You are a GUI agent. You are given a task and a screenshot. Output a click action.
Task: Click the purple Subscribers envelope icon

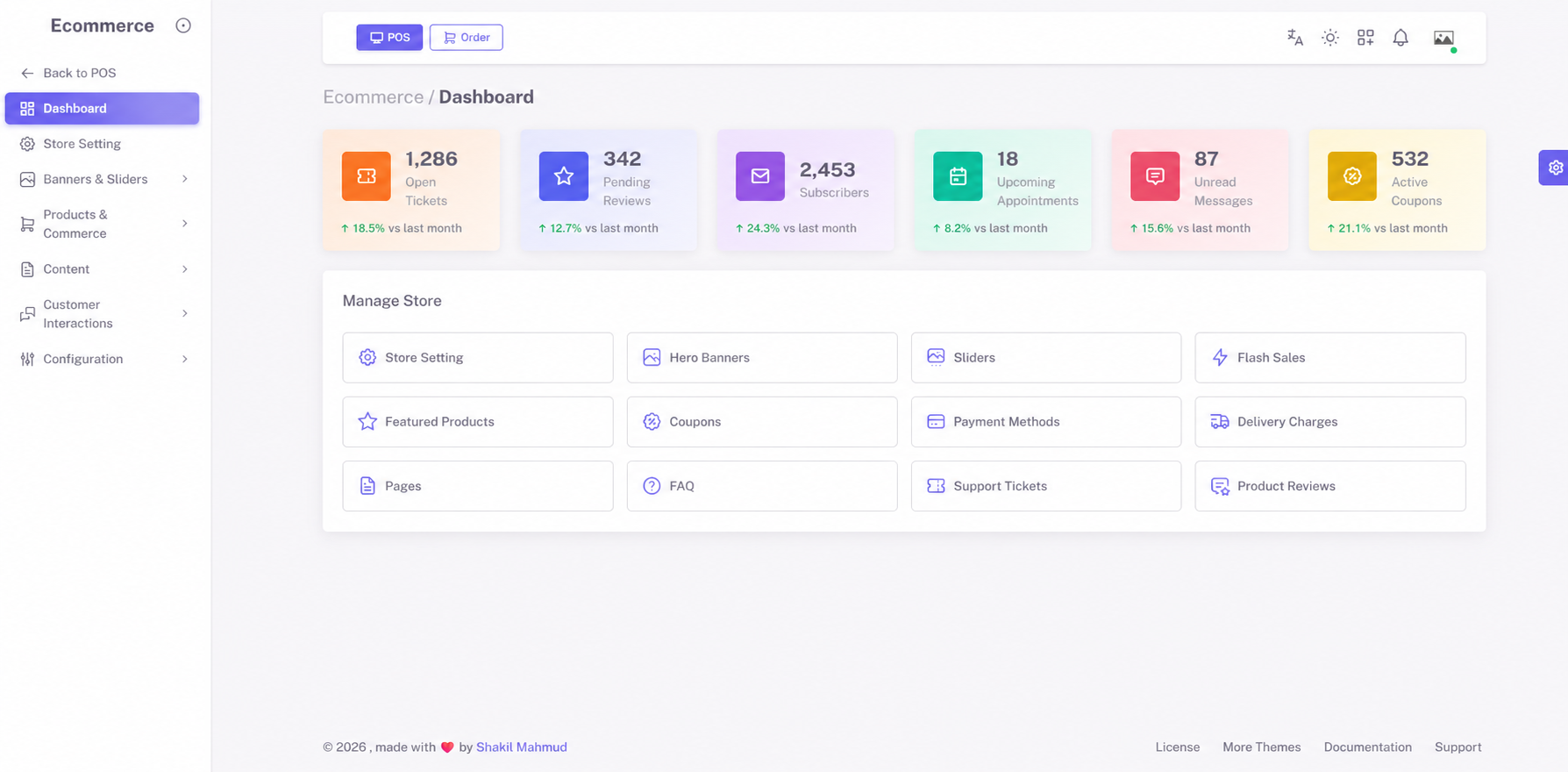(x=760, y=176)
